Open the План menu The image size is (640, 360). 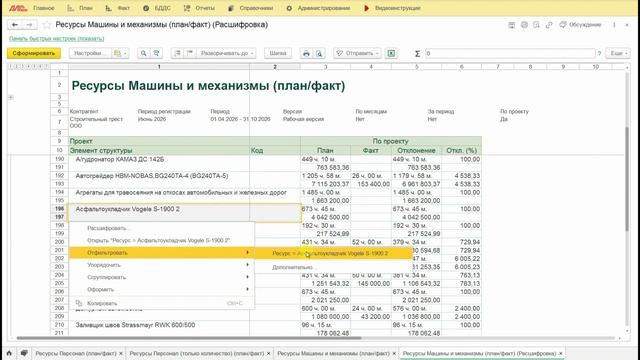(x=80, y=8)
